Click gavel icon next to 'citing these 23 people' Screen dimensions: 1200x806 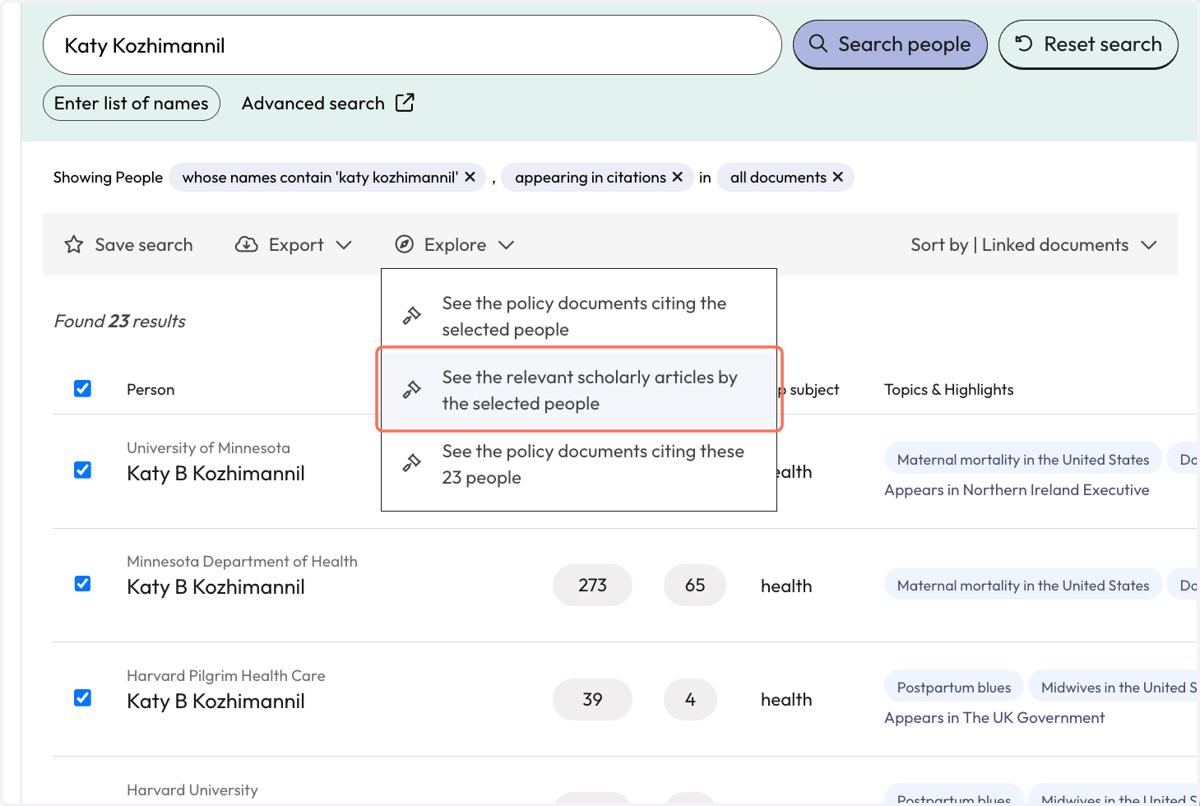(x=412, y=464)
